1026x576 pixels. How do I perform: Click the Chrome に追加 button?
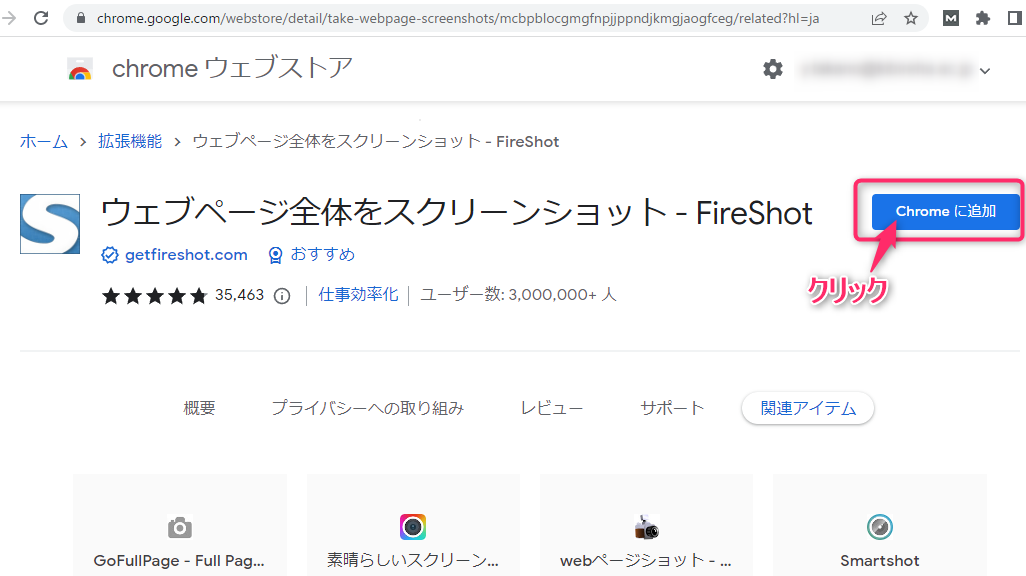944,211
